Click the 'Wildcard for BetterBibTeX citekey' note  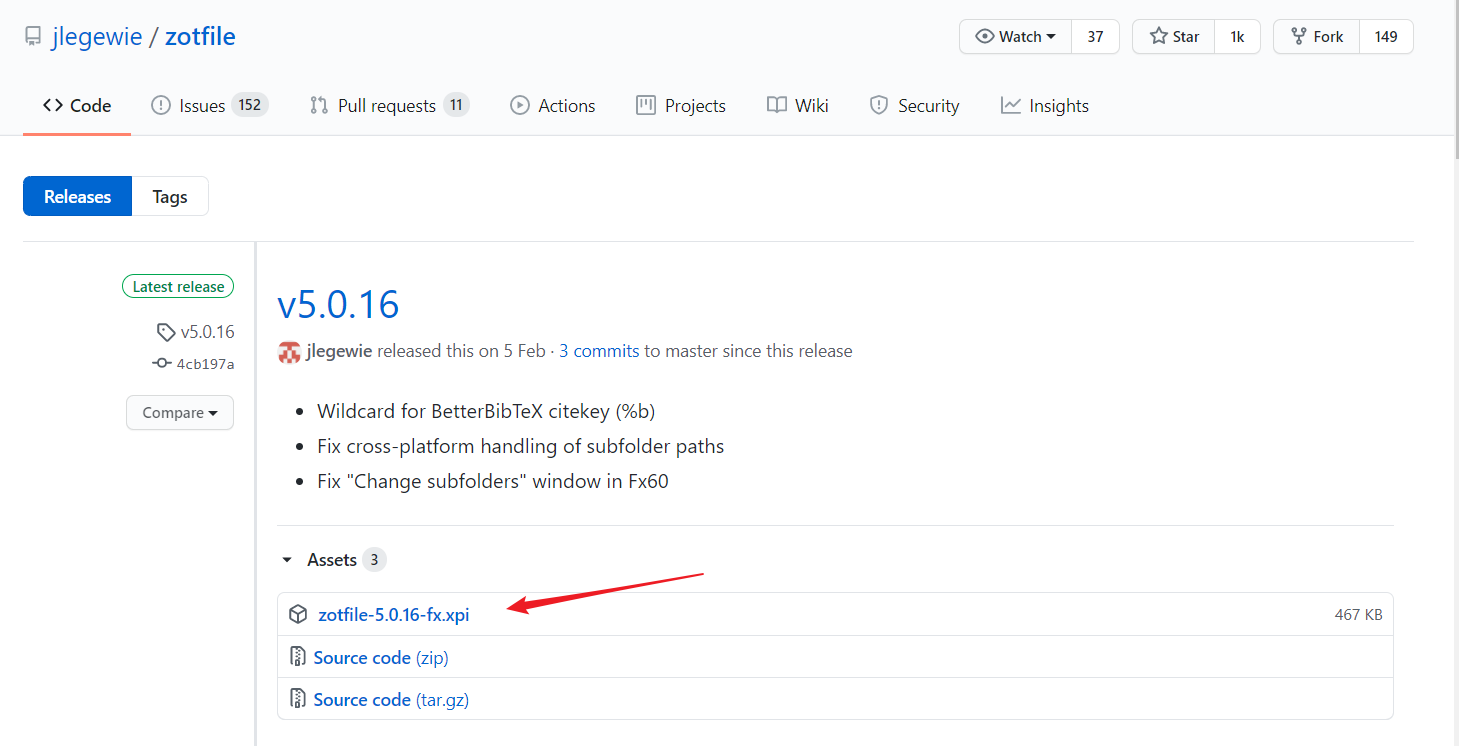(486, 411)
